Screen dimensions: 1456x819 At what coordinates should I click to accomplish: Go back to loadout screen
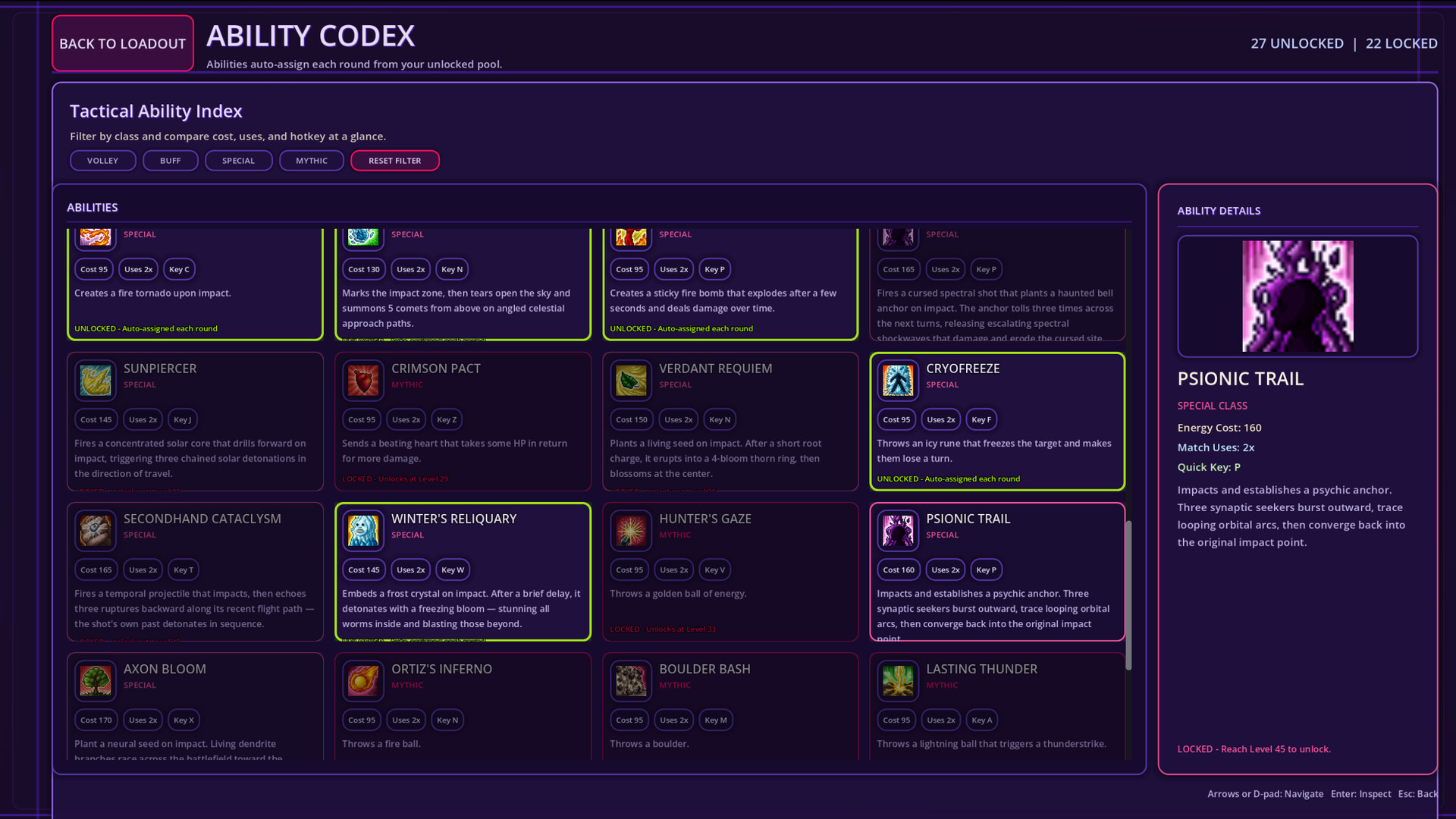pyautogui.click(x=123, y=43)
